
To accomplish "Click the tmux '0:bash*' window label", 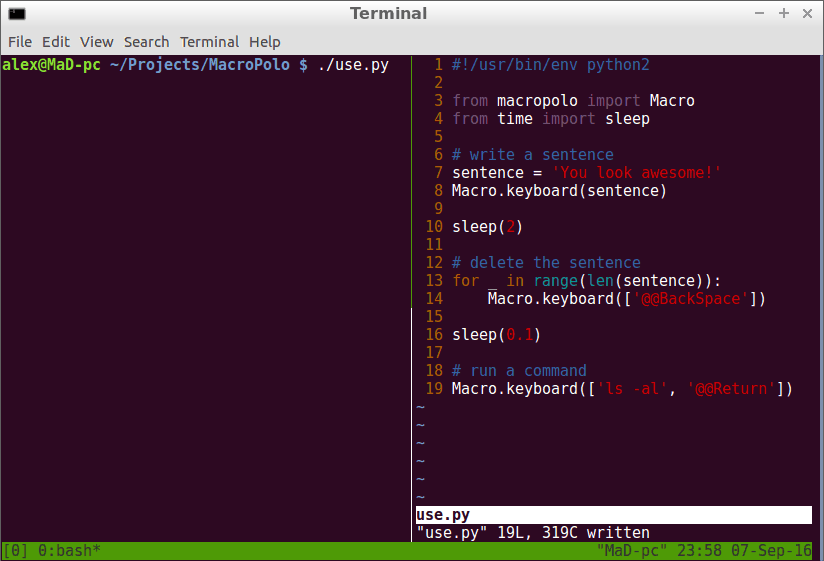I will [69, 551].
